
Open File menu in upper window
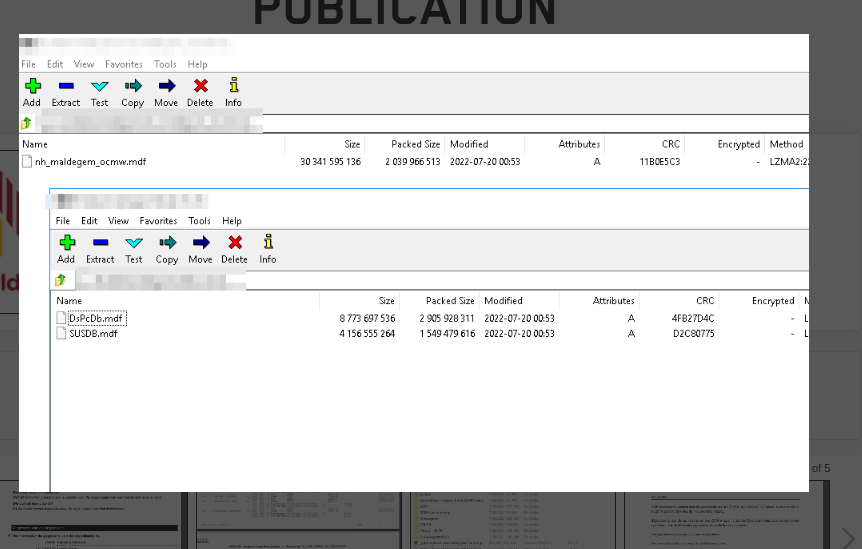click(29, 64)
